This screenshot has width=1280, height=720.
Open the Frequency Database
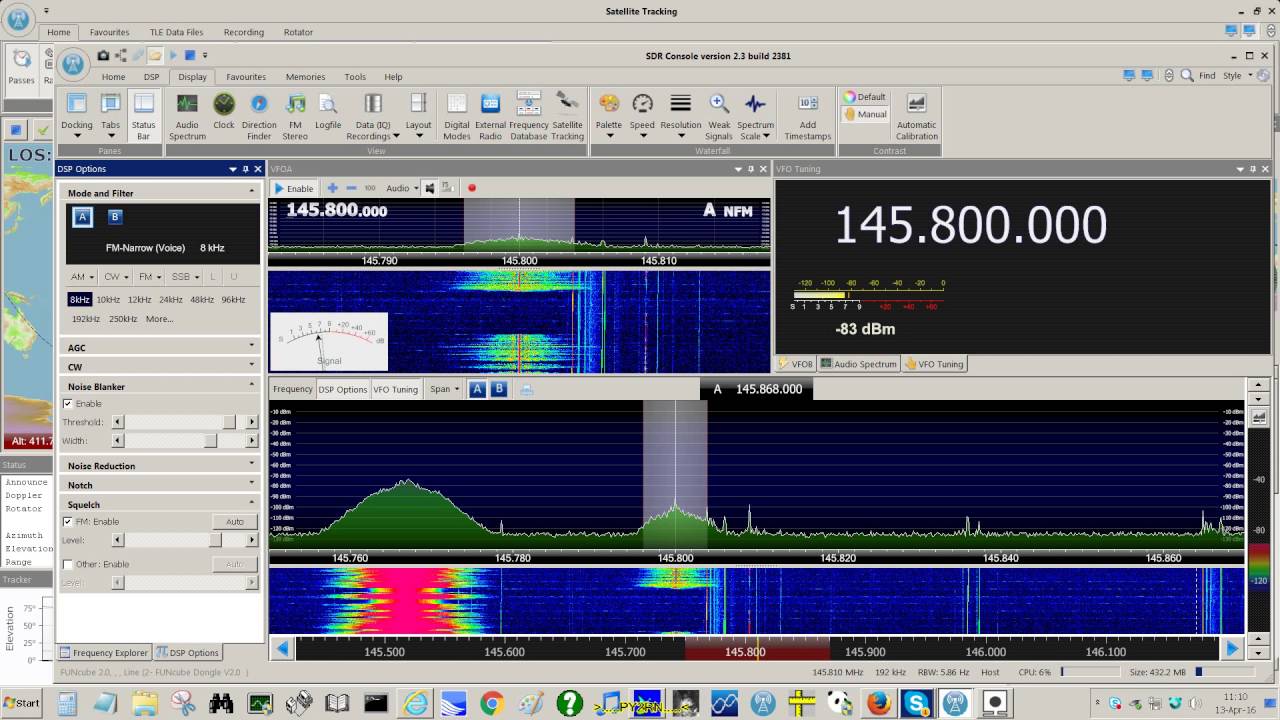pos(528,116)
